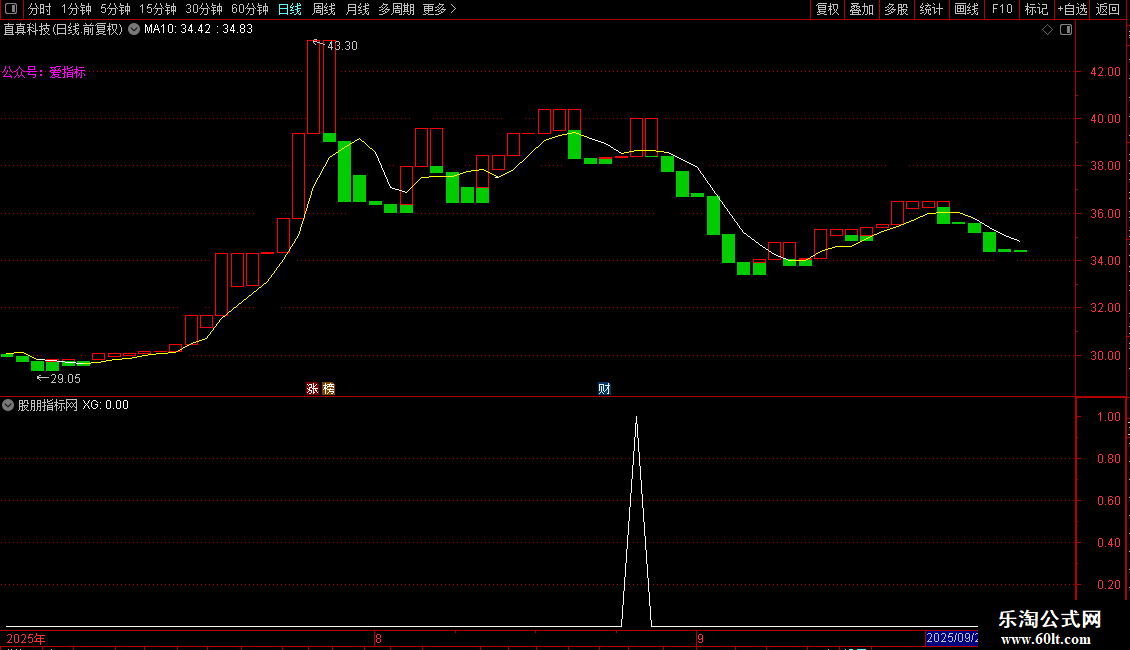The image size is (1130, 650).
Task: Select the 月线 monthly tab
Action: pos(357,9)
